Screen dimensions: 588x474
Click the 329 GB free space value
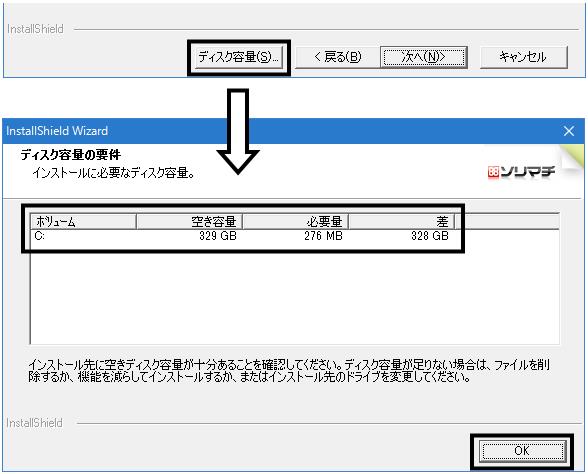click(218, 236)
